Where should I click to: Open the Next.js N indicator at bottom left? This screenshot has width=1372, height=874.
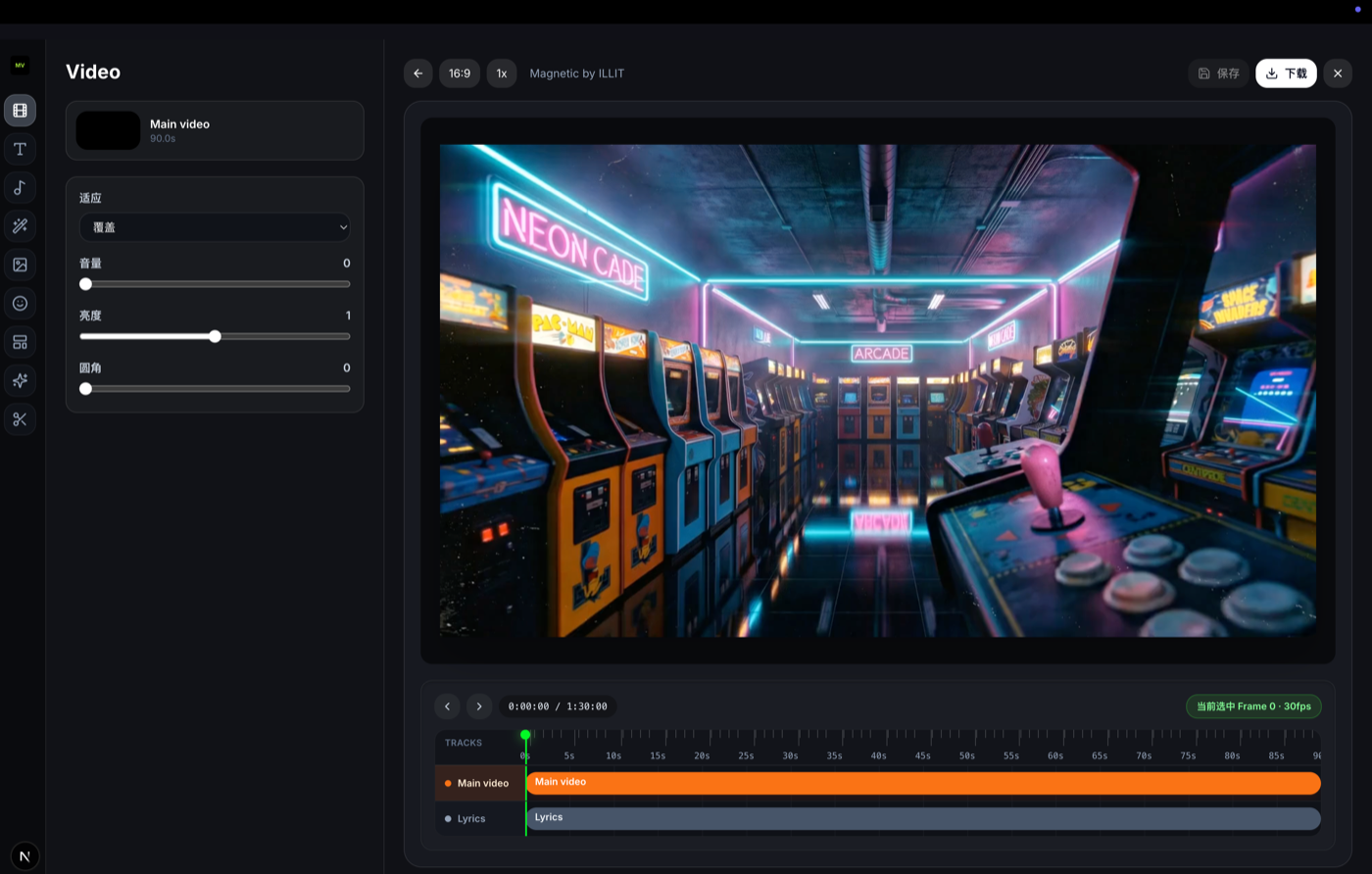(x=24, y=855)
